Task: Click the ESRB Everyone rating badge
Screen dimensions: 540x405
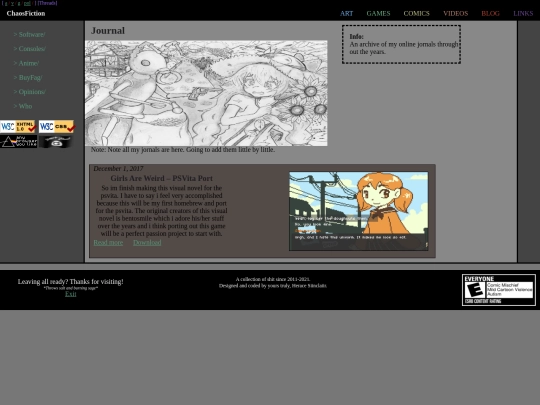Action: click(x=499, y=290)
